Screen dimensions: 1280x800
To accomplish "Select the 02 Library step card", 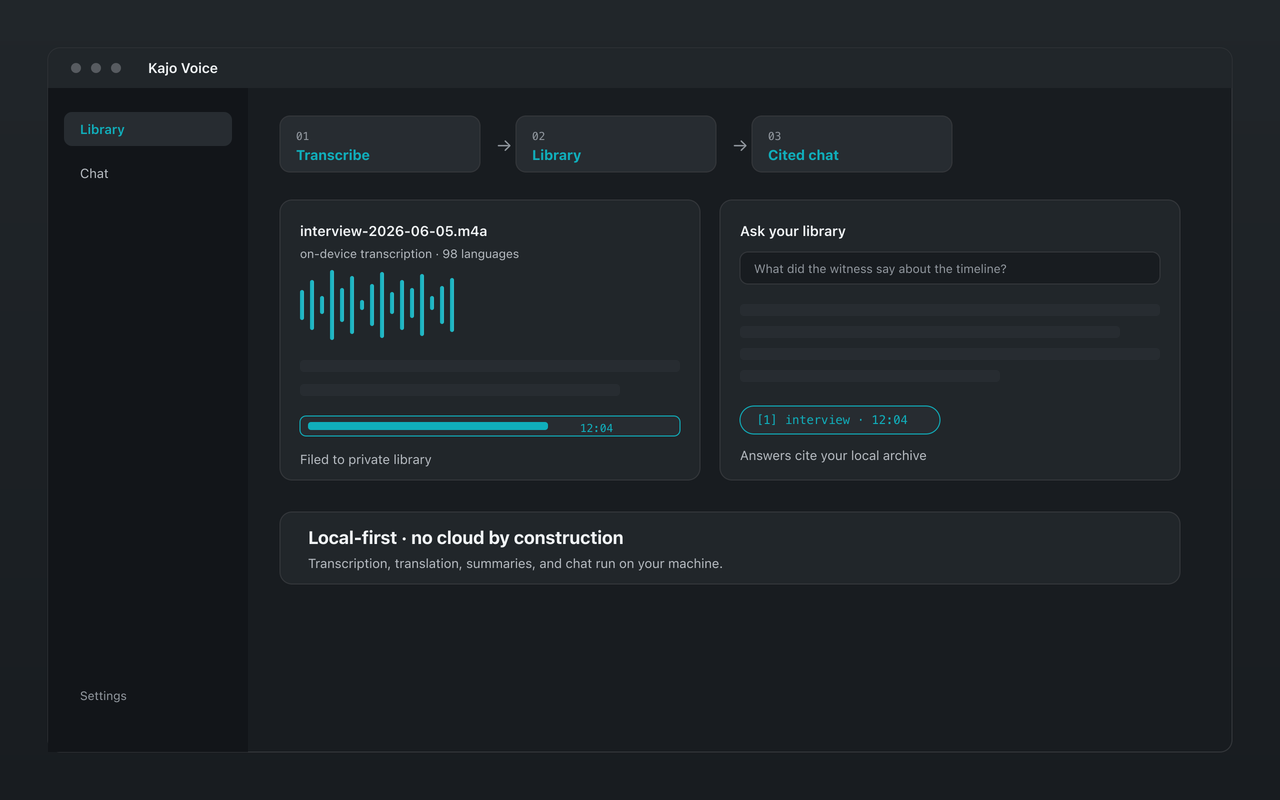I will pos(616,144).
